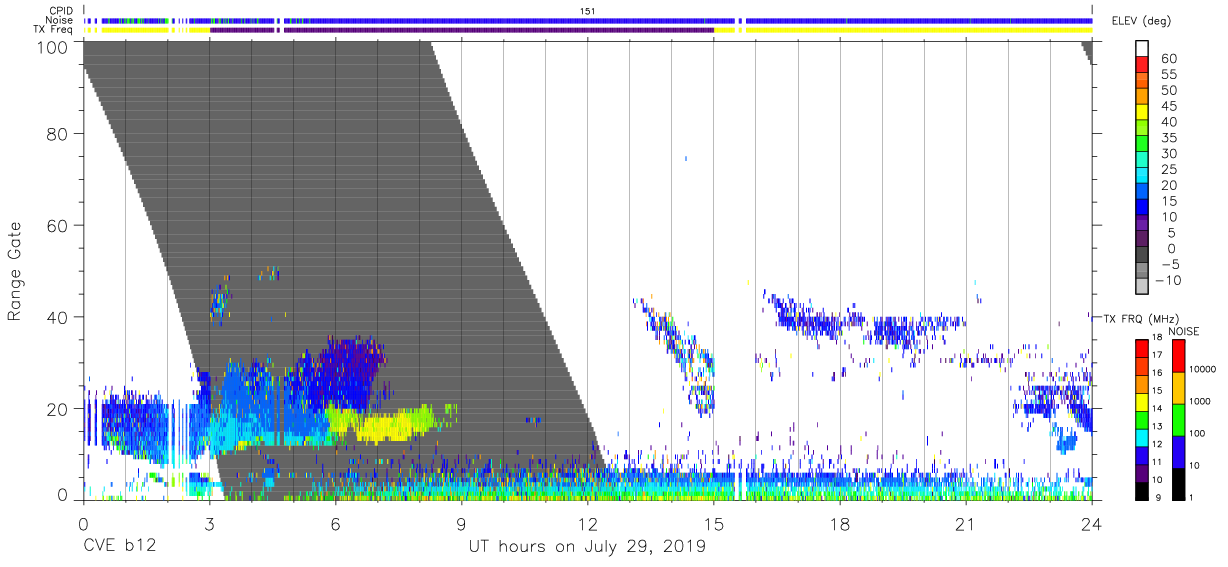
Task: Click the CPID value '151'
Action: coord(587,11)
